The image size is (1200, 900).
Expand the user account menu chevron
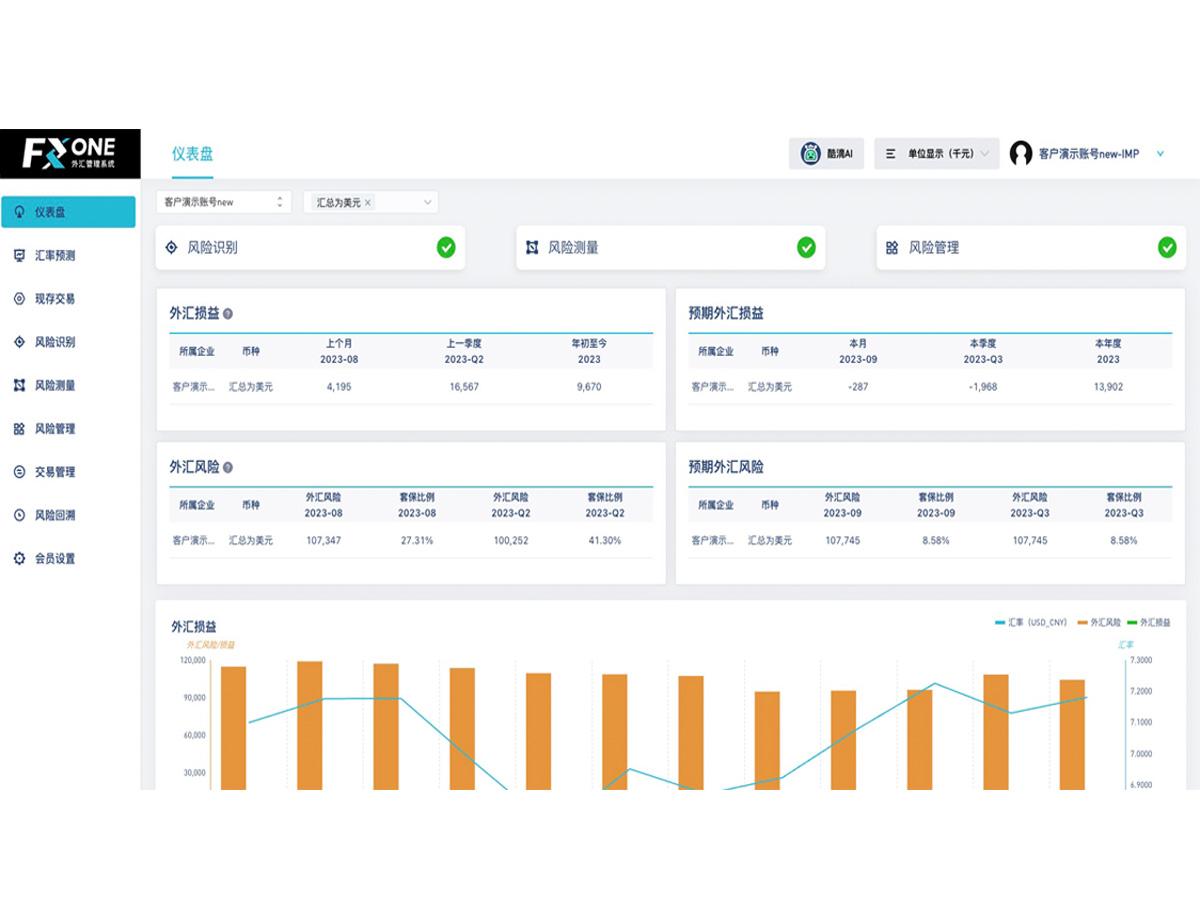pos(1160,154)
